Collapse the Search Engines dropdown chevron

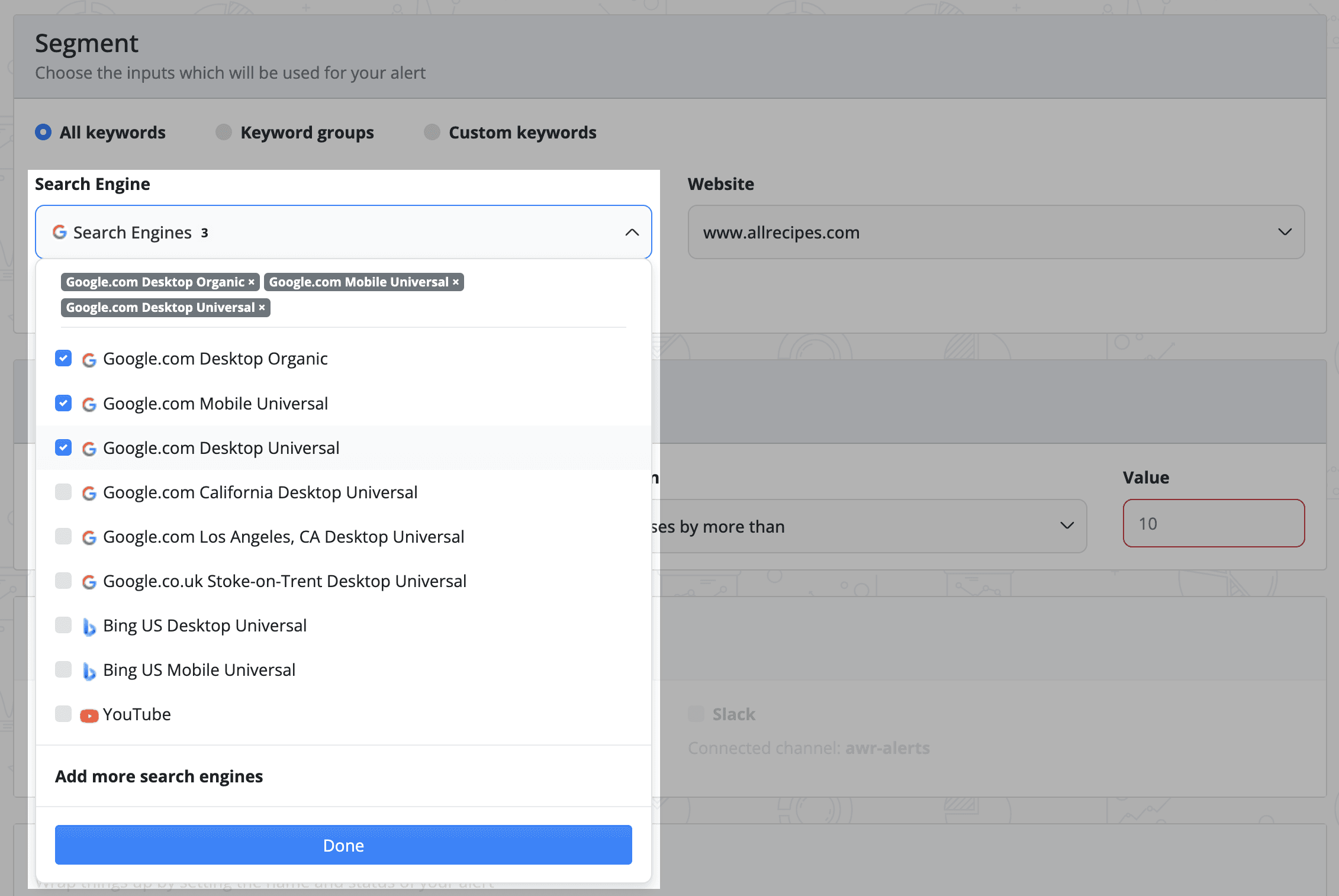tap(632, 233)
